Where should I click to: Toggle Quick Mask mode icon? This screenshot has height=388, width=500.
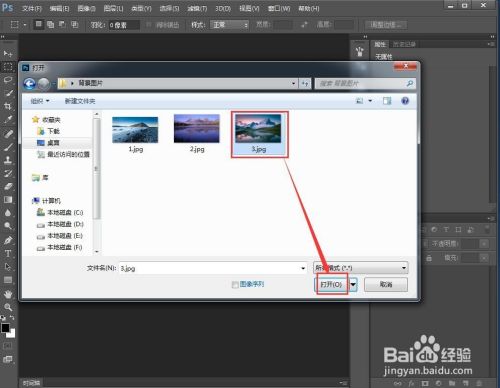coord(8,346)
